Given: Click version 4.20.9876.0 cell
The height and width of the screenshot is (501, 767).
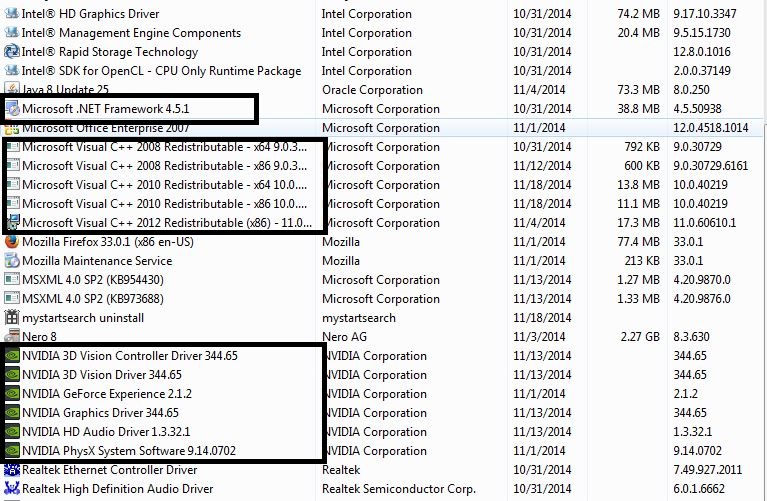Looking at the screenshot, I should pyautogui.click(x=702, y=299).
